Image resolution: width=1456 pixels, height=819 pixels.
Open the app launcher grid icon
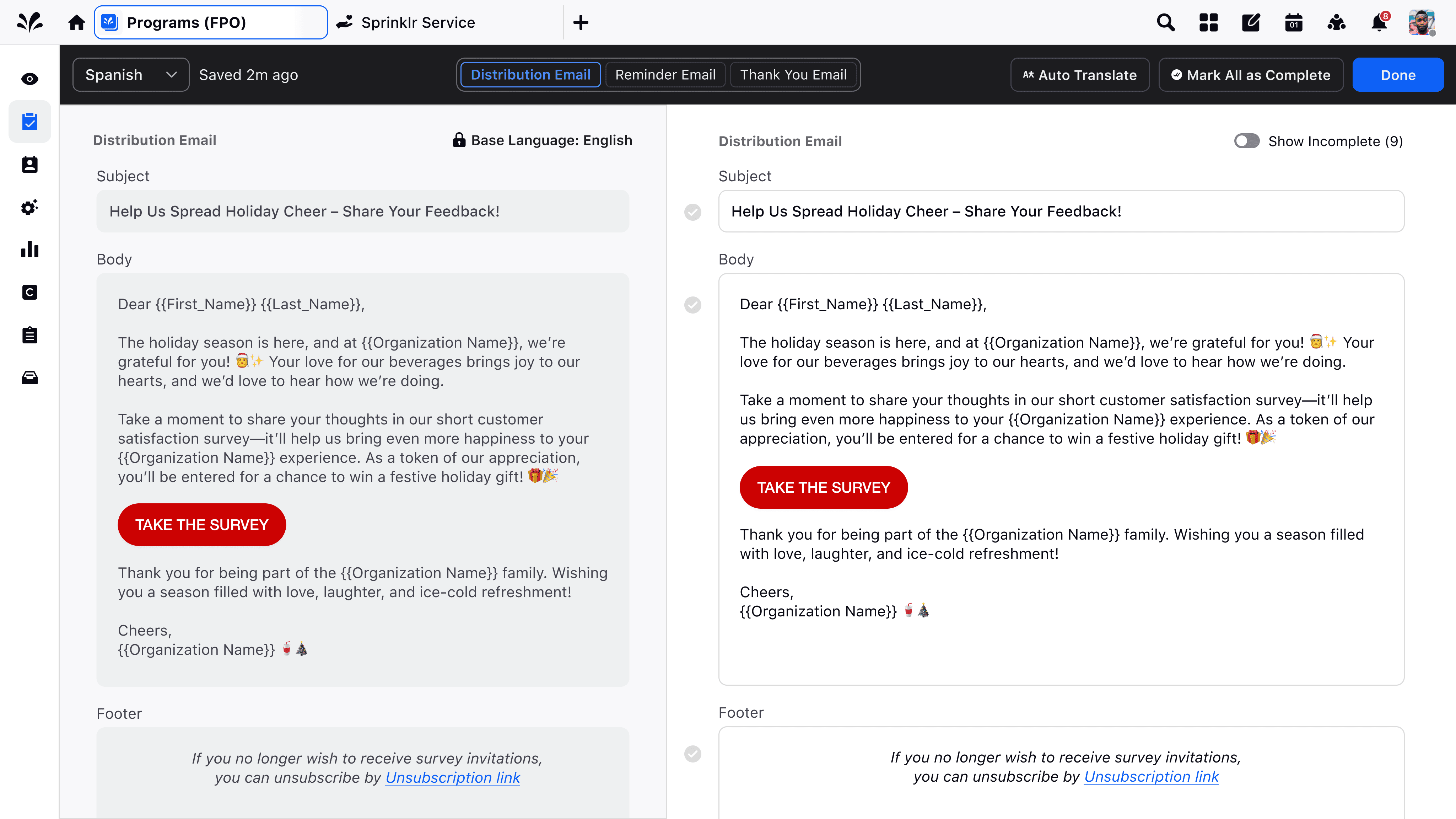pyautogui.click(x=1208, y=23)
